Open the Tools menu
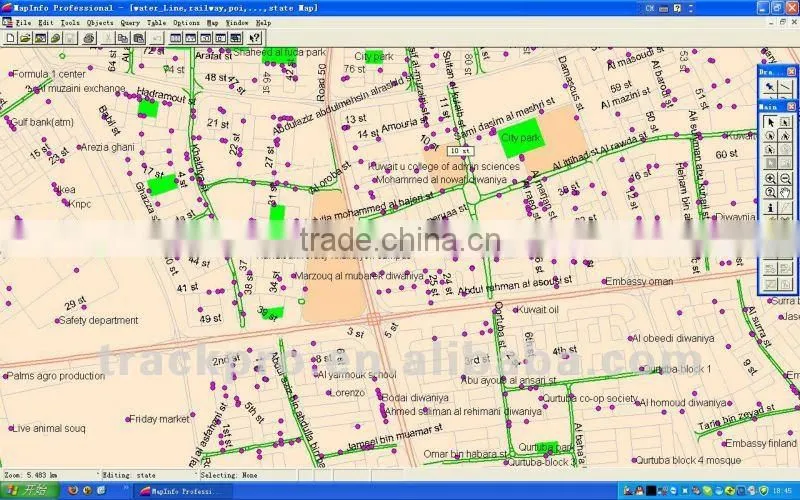The image size is (800, 500). click(x=70, y=23)
